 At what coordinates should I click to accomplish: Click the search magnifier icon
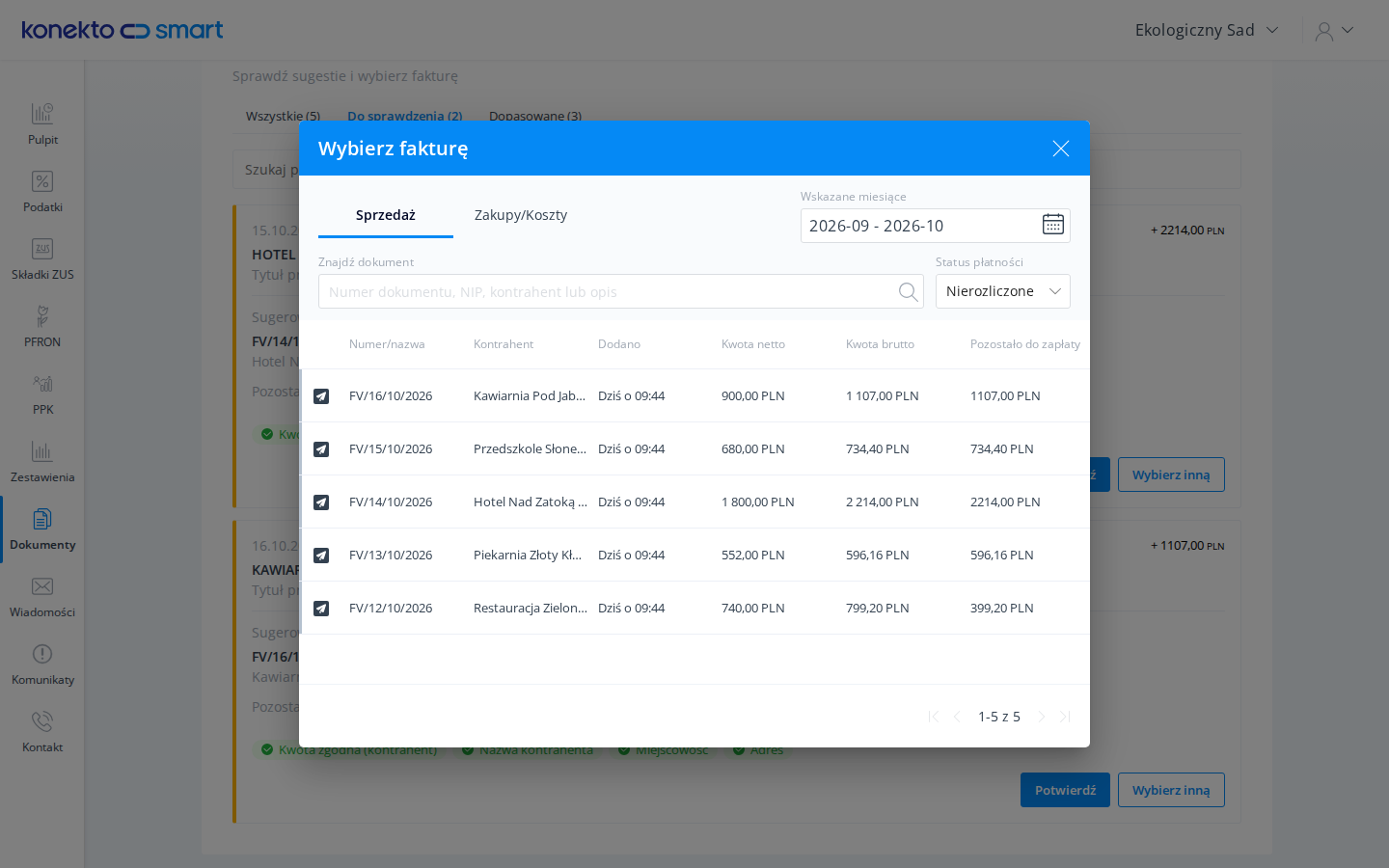click(908, 291)
